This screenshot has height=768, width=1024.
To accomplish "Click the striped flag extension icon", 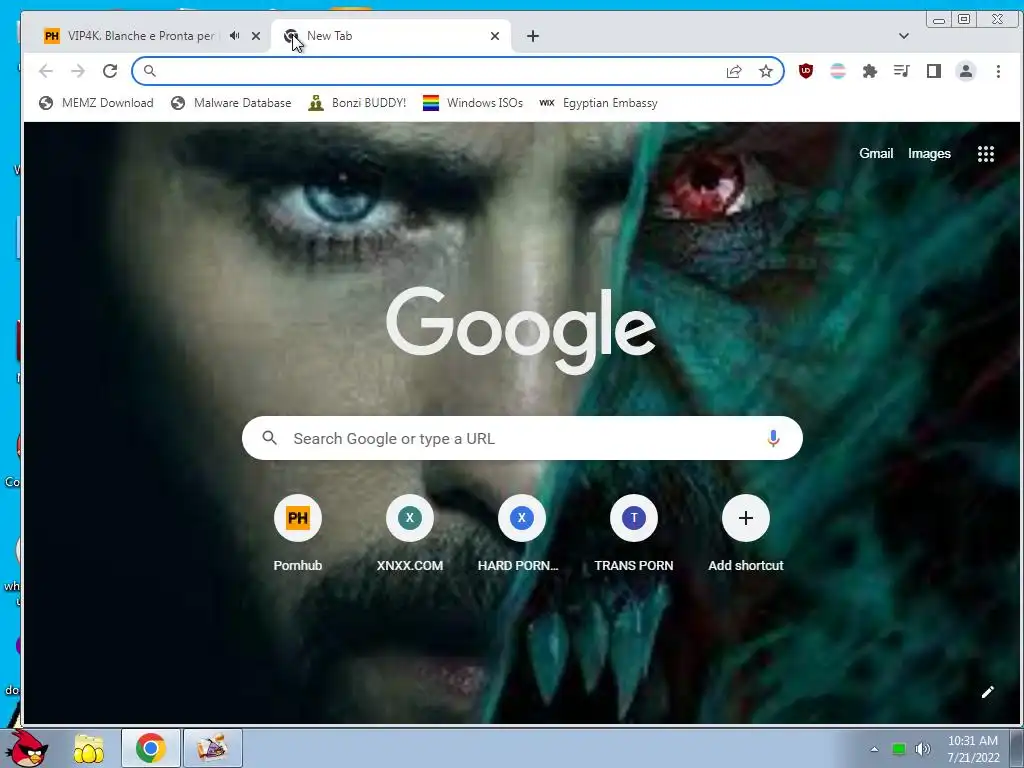I will click(x=838, y=71).
